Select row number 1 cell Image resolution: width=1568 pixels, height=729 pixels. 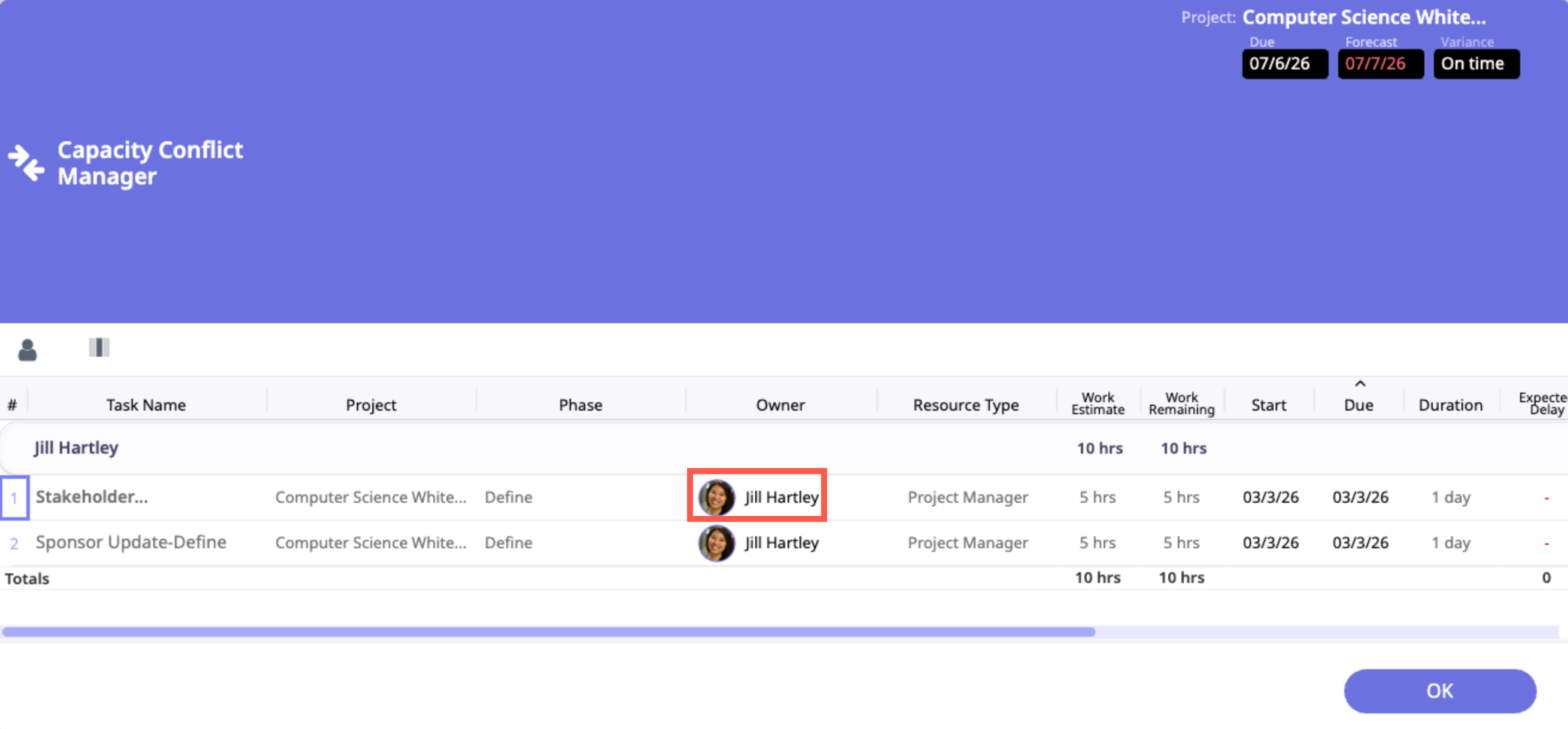pyautogui.click(x=14, y=498)
